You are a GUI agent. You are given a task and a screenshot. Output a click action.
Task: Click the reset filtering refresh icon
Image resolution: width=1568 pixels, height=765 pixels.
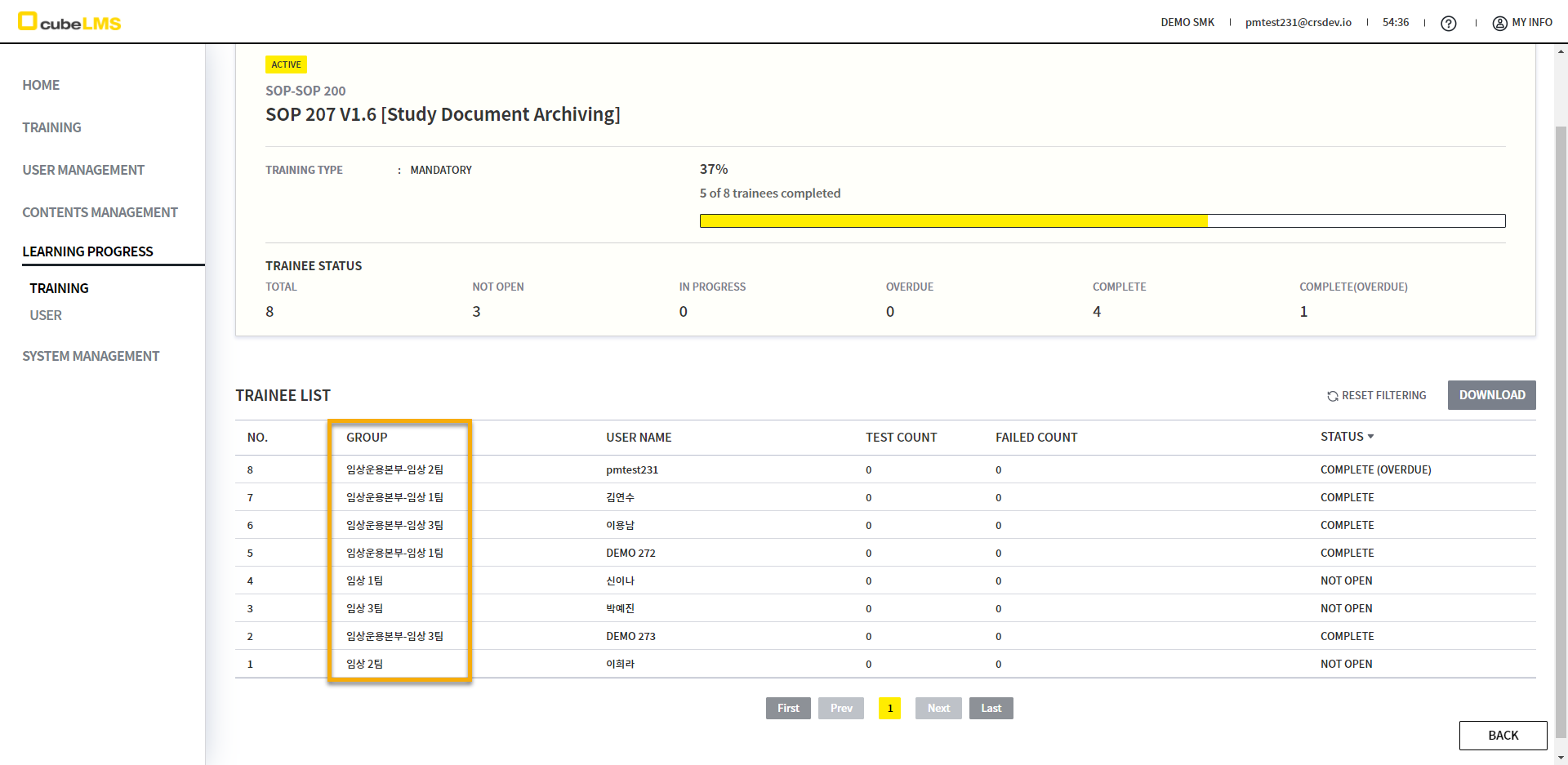point(1332,396)
